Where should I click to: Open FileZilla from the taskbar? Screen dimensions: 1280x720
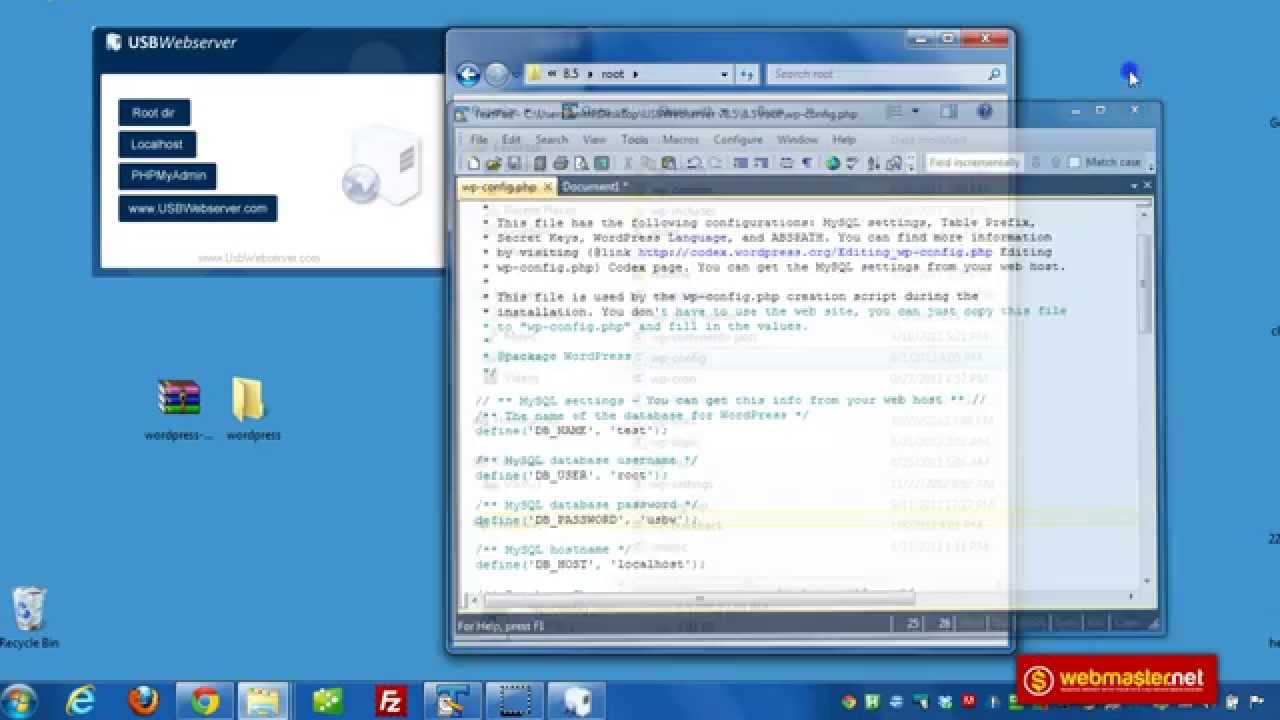[x=389, y=702]
